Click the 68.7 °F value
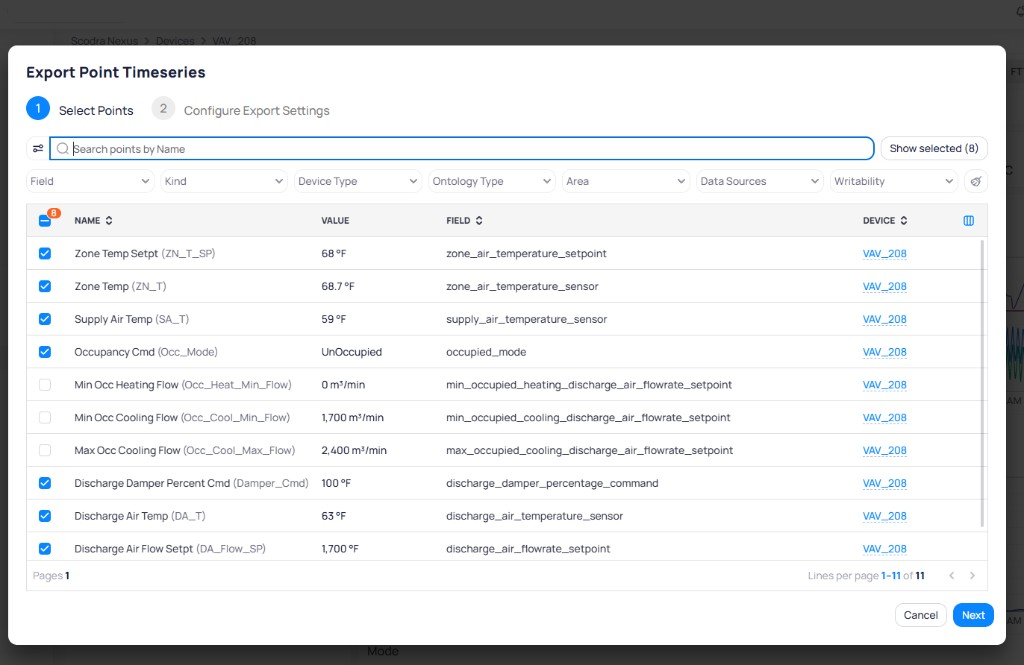 (x=338, y=286)
